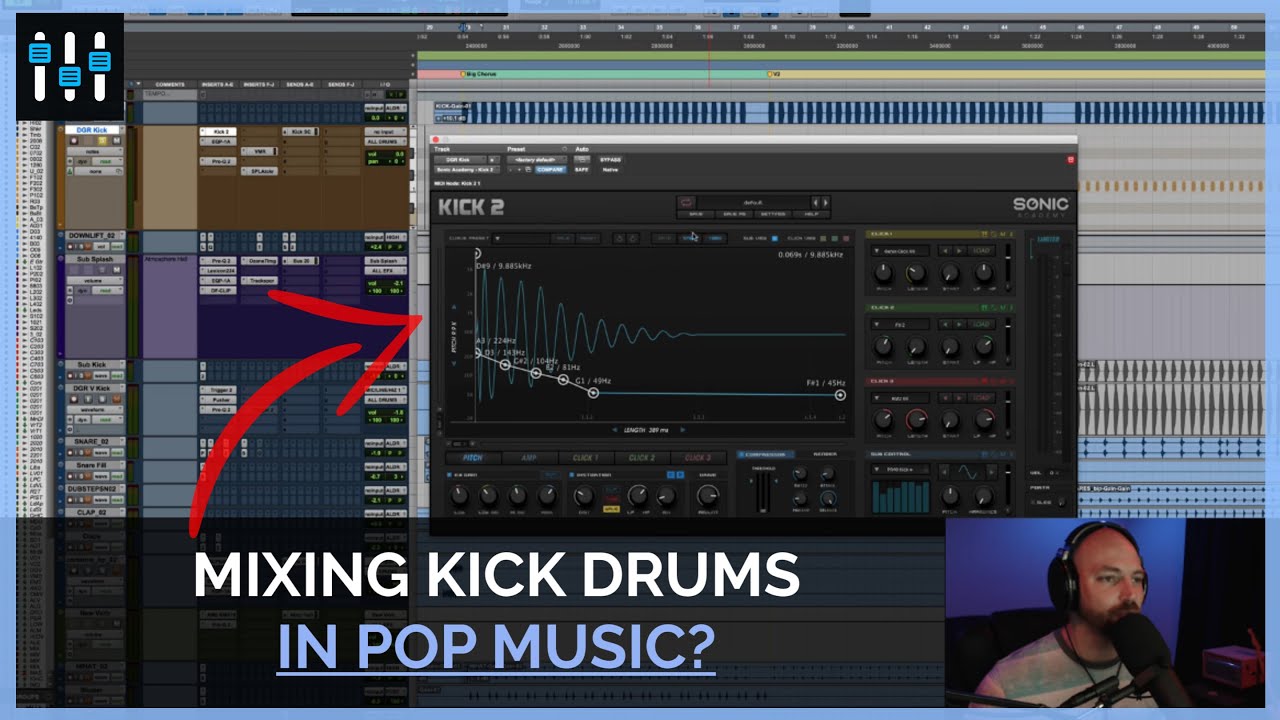Turn the Click 1 PITCH knob
Viewport: 1280px width, 720px height.
click(x=883, y=272)
